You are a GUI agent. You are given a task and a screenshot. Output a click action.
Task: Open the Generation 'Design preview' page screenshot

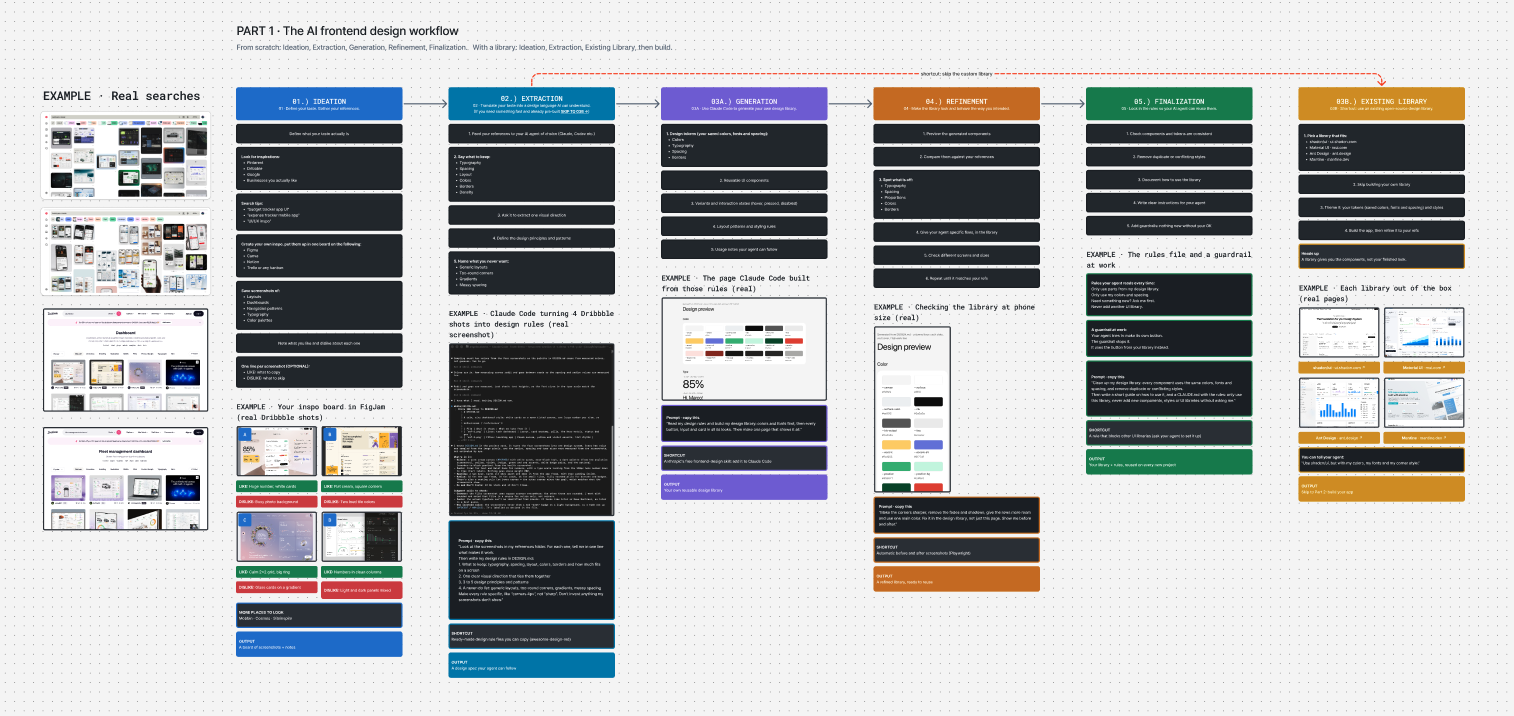(x=744, y=349)
